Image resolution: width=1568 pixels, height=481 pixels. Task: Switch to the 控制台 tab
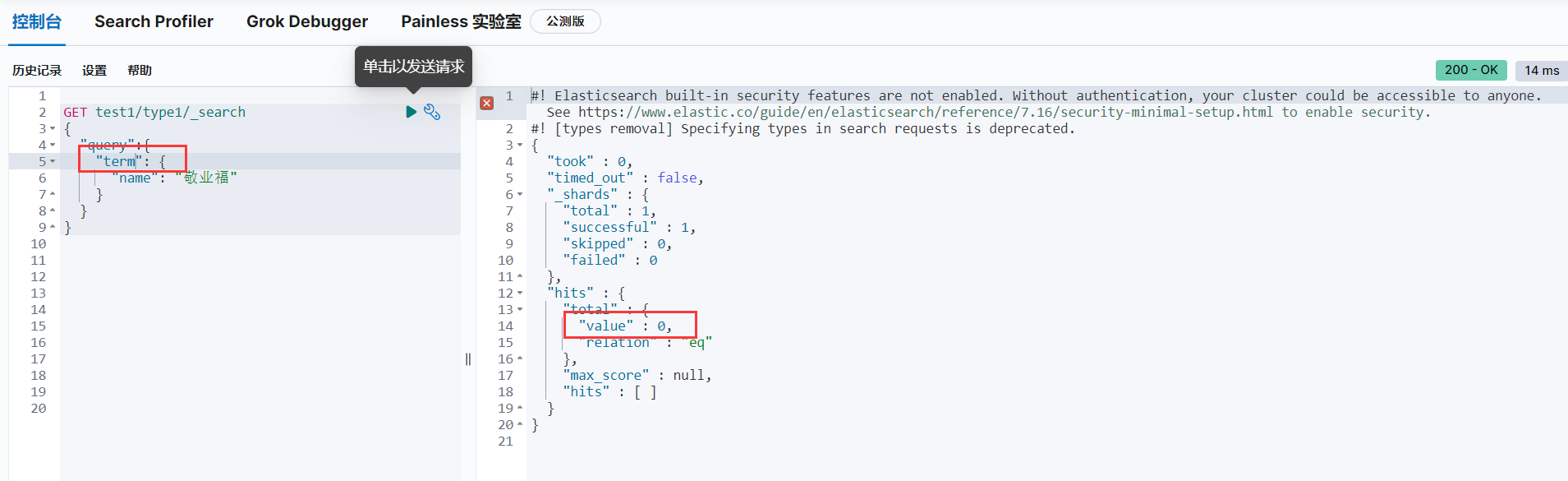click(x=37, y=21)
